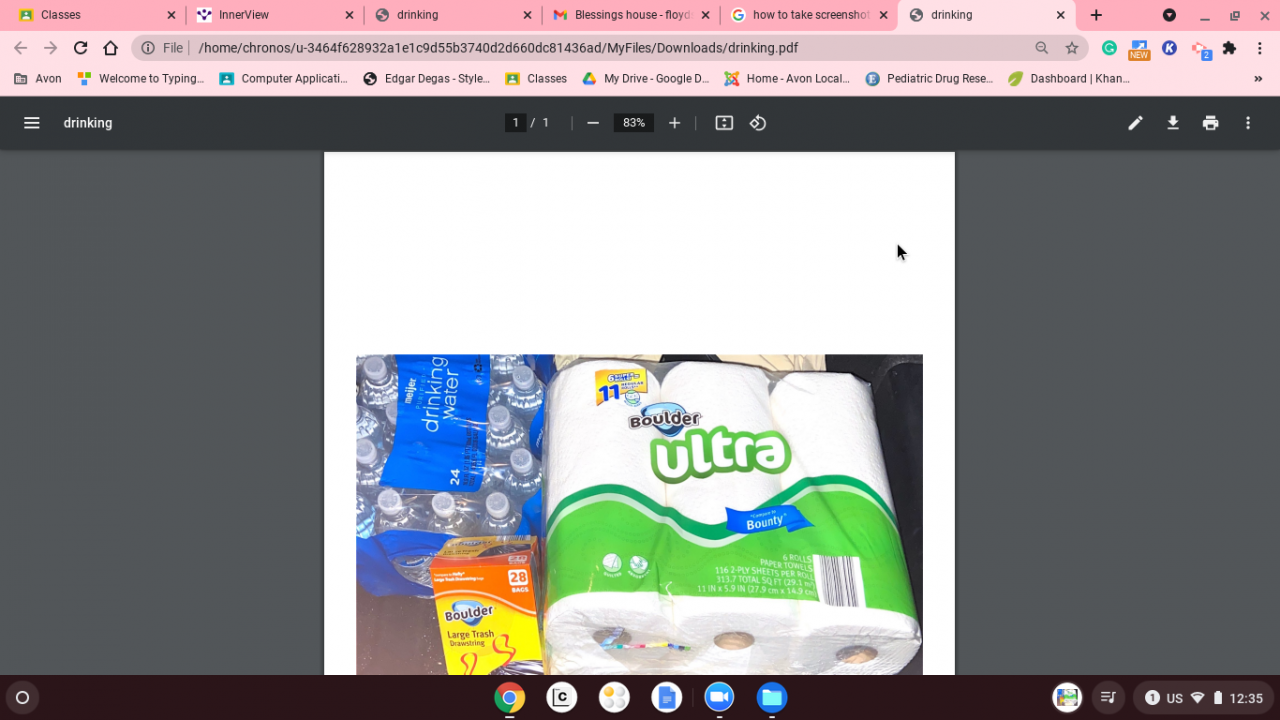Open the Classes bookmark
1280x720 pixels.
pyautogui.click(x=536, y=79)
